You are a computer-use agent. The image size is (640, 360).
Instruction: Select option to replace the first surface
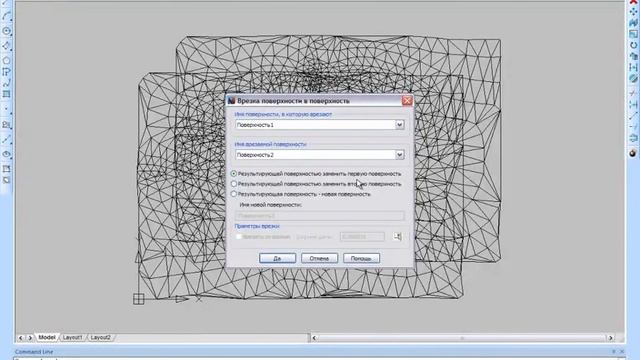coord(234,174)
